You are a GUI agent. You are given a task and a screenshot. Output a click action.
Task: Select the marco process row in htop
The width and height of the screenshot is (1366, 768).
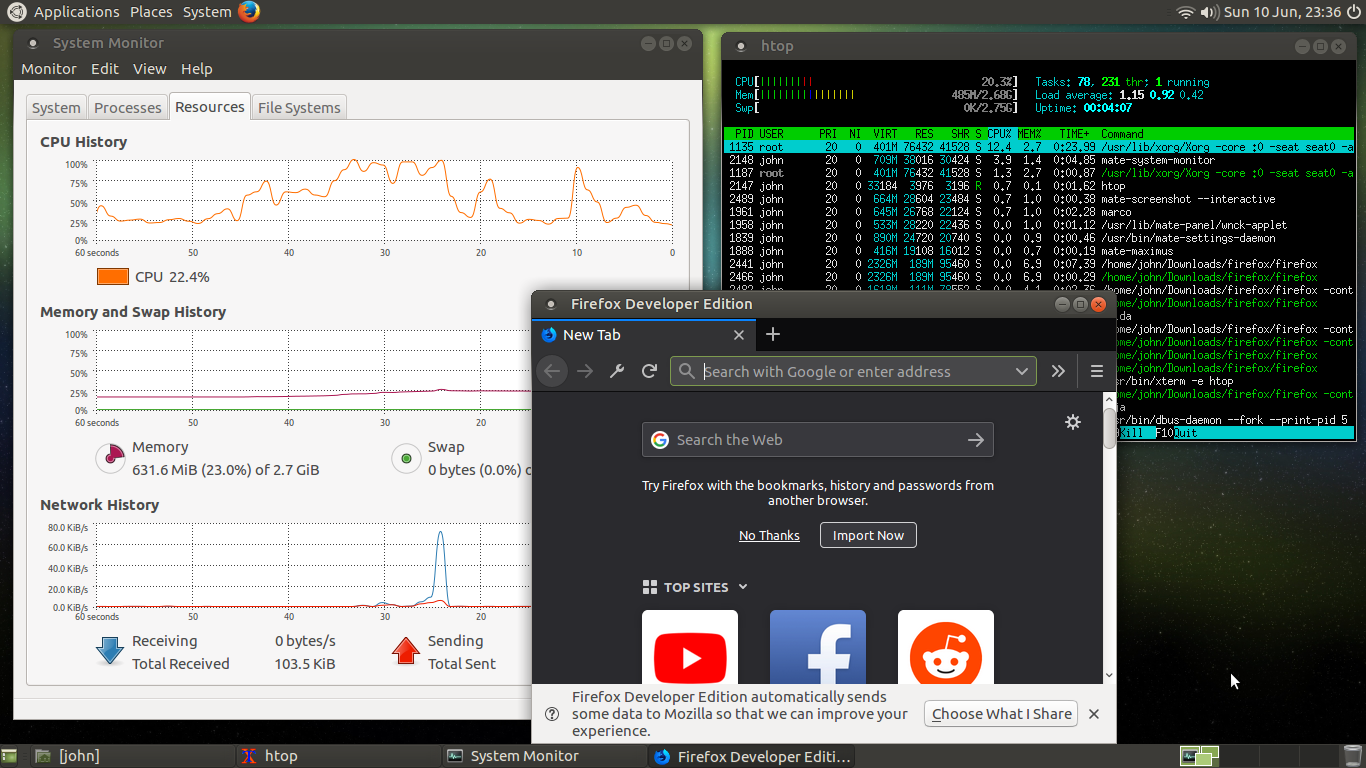click(1038, 212)
